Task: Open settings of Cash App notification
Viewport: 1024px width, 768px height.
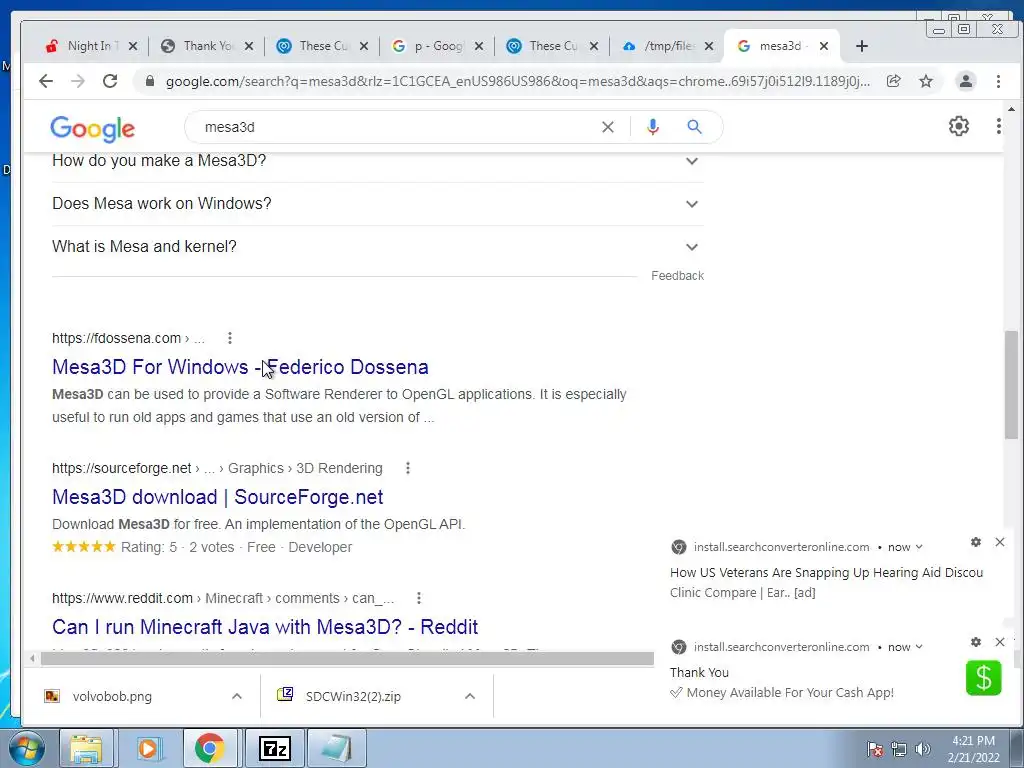Action: tap(976, 642)
